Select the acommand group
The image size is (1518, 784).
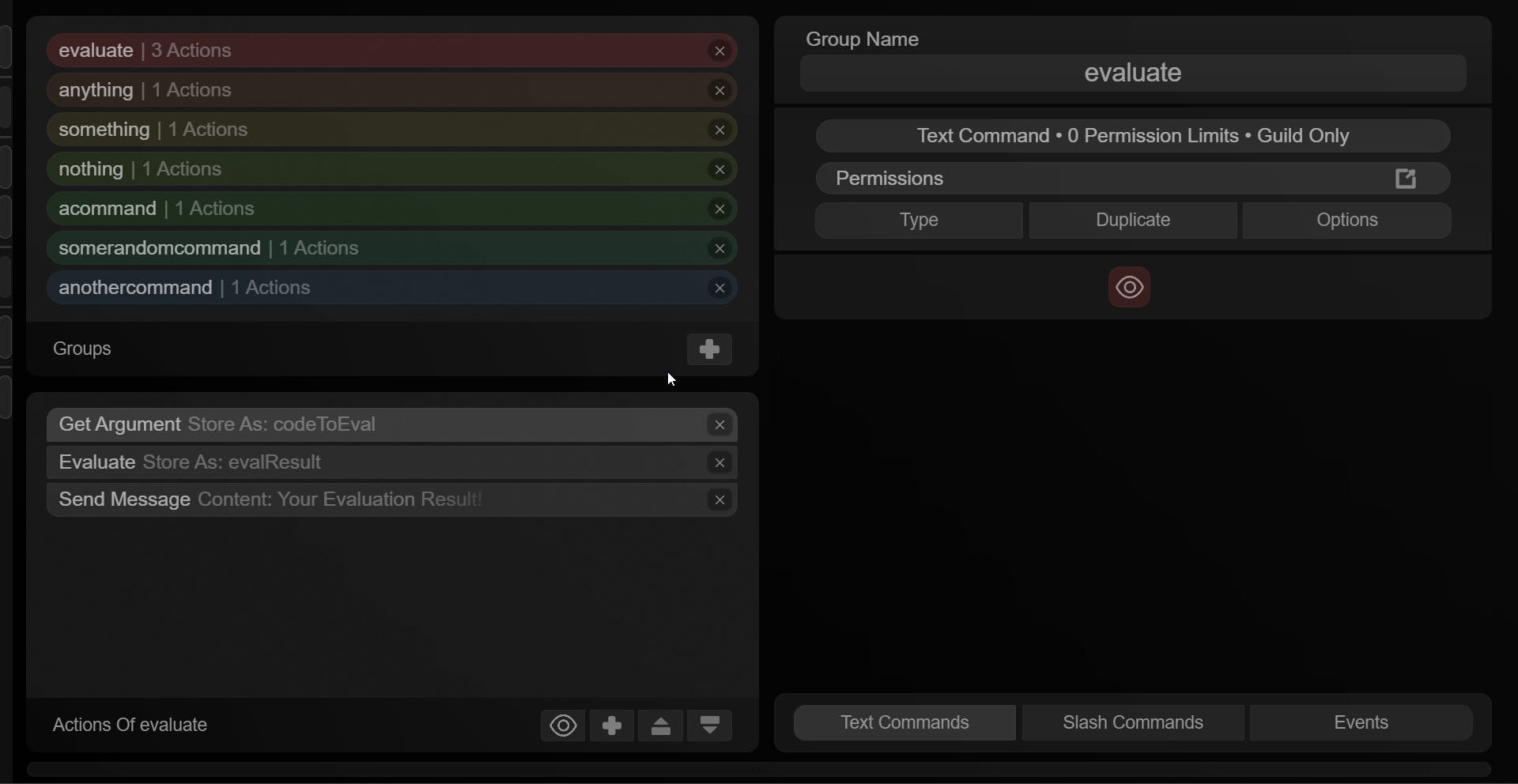coord(391,209)
